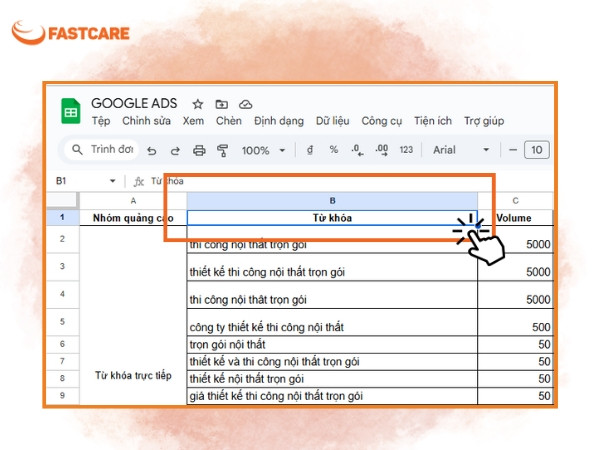Click the select-all corner box
This screenshot has width=600, height=450.
coord(62,201)
